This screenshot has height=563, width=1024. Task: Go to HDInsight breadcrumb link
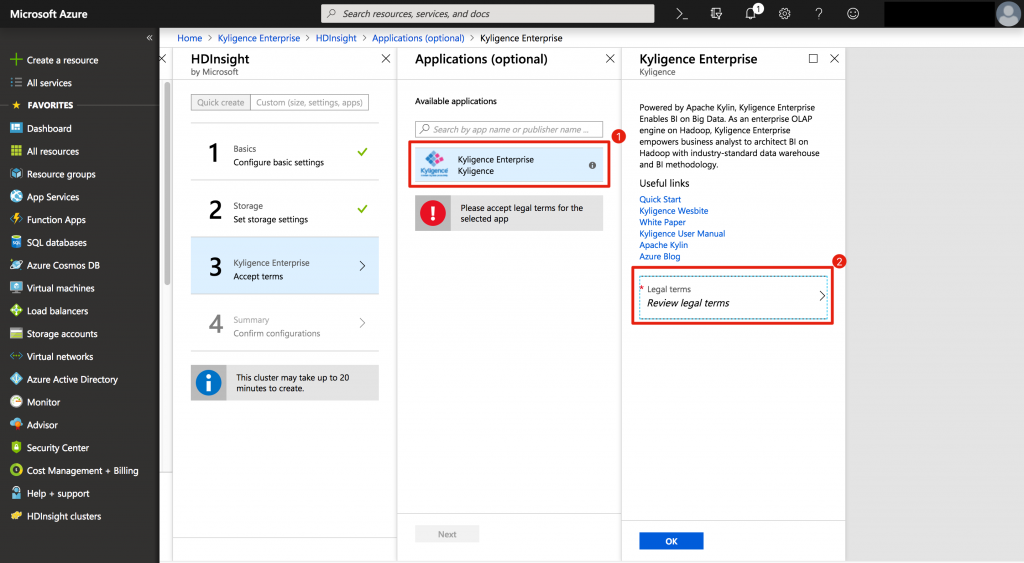[336, 38]
